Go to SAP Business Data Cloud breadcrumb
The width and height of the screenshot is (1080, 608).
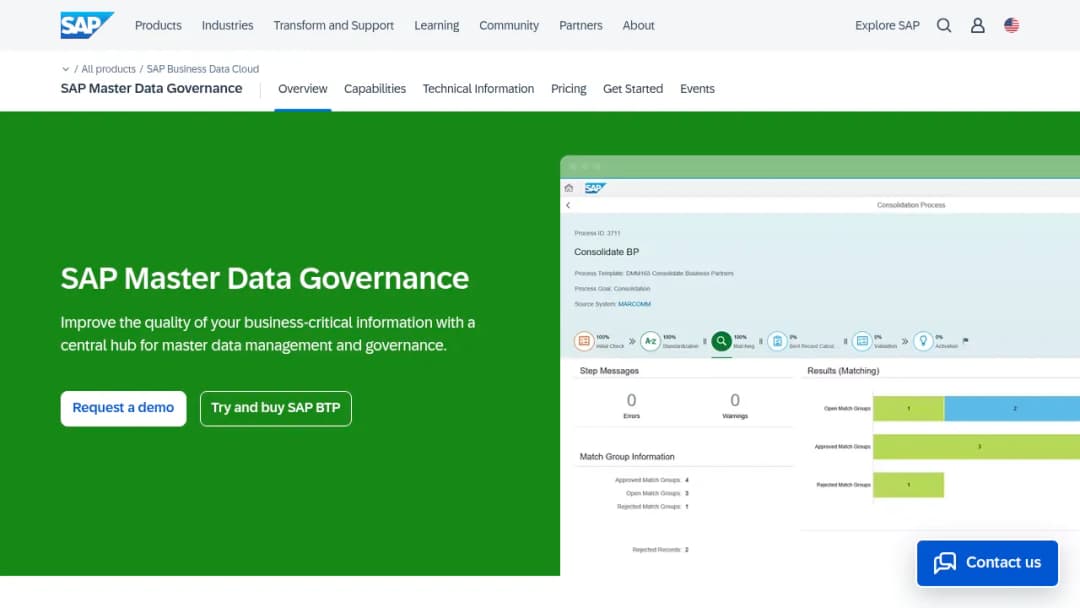[202, 69]
